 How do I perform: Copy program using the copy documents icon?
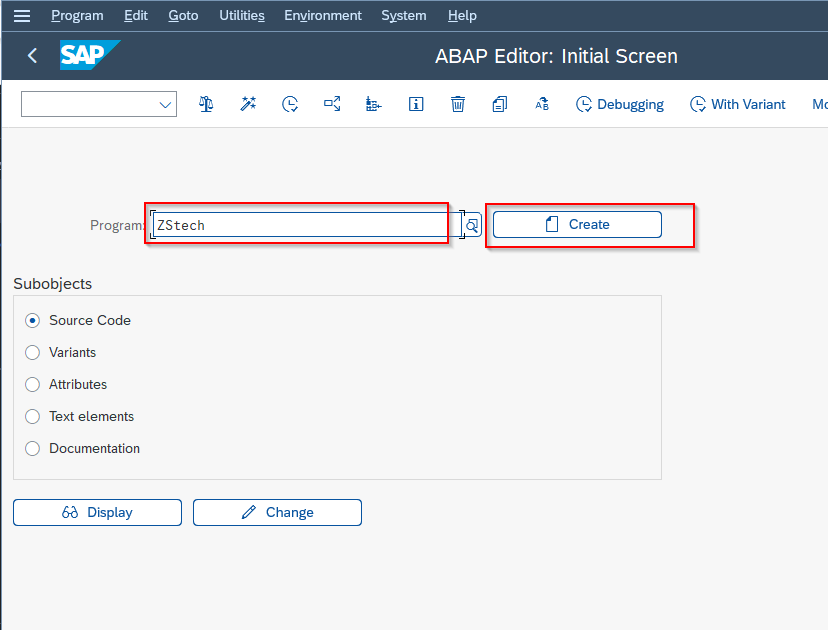coord(500,104)
